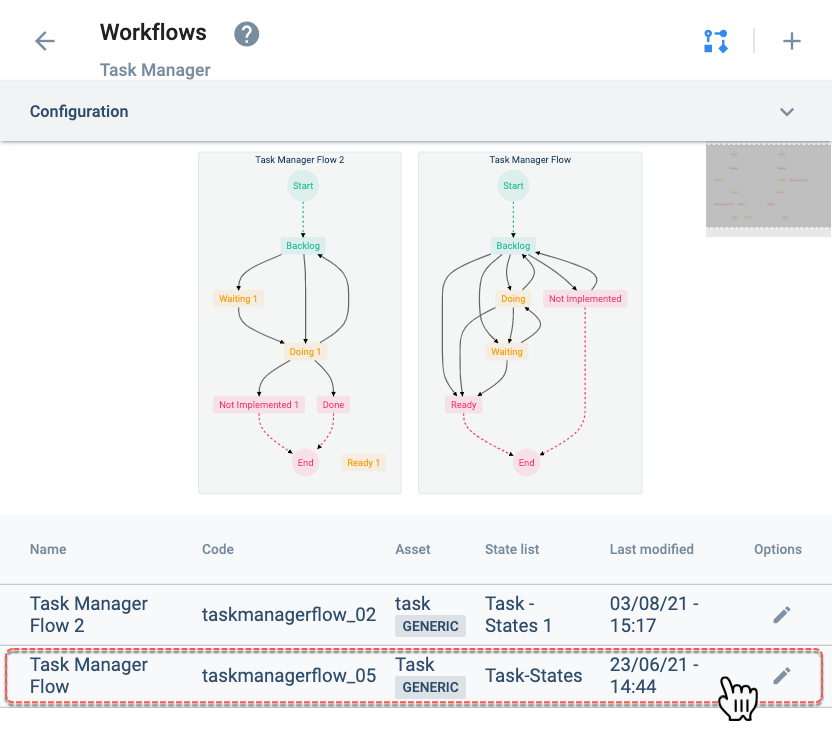Click the Task-States cell

tap(534, 676)
